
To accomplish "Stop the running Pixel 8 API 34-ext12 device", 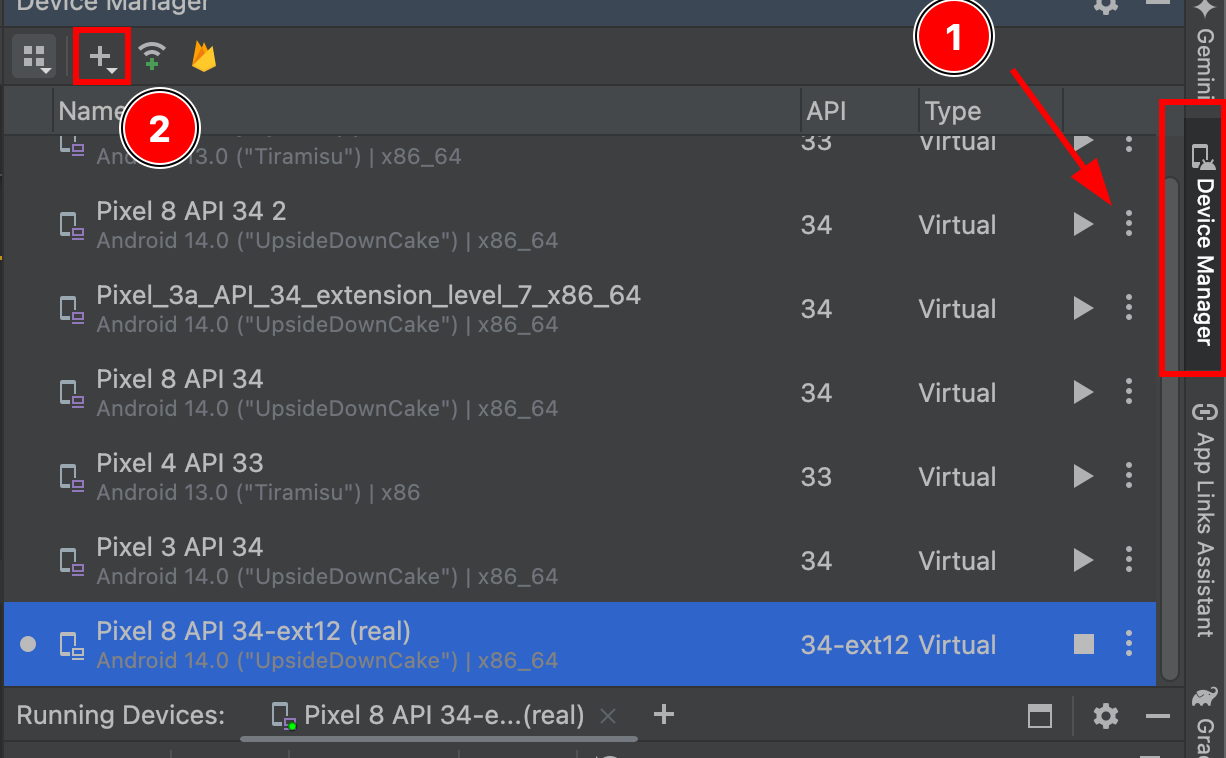I will pyautogui.click(x=1083, y=644).
